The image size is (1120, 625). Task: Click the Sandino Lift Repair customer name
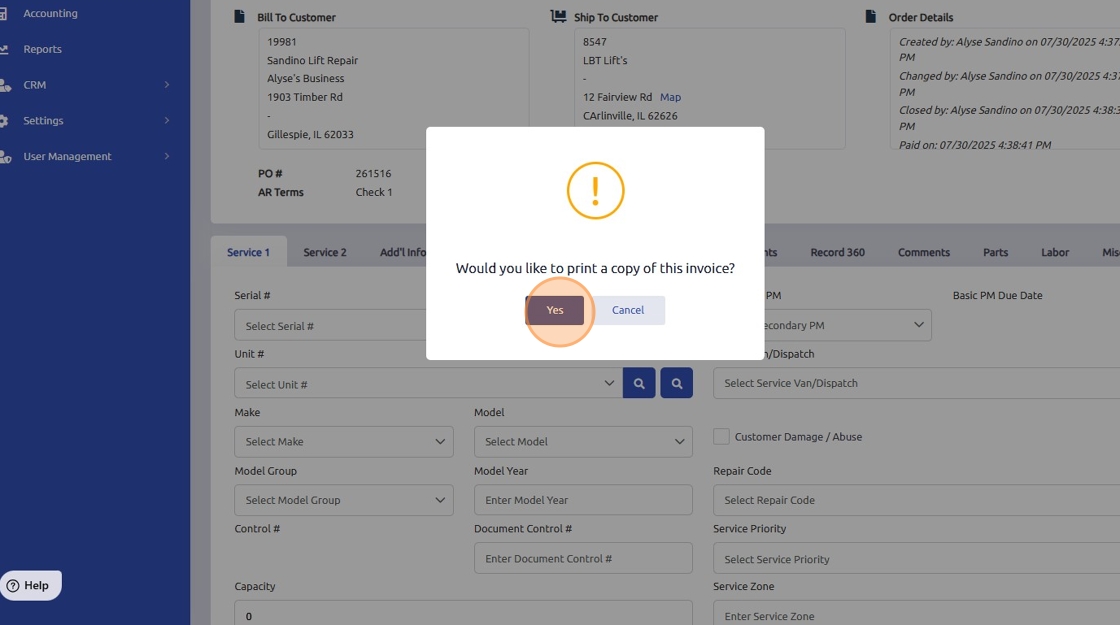[312, 61]
